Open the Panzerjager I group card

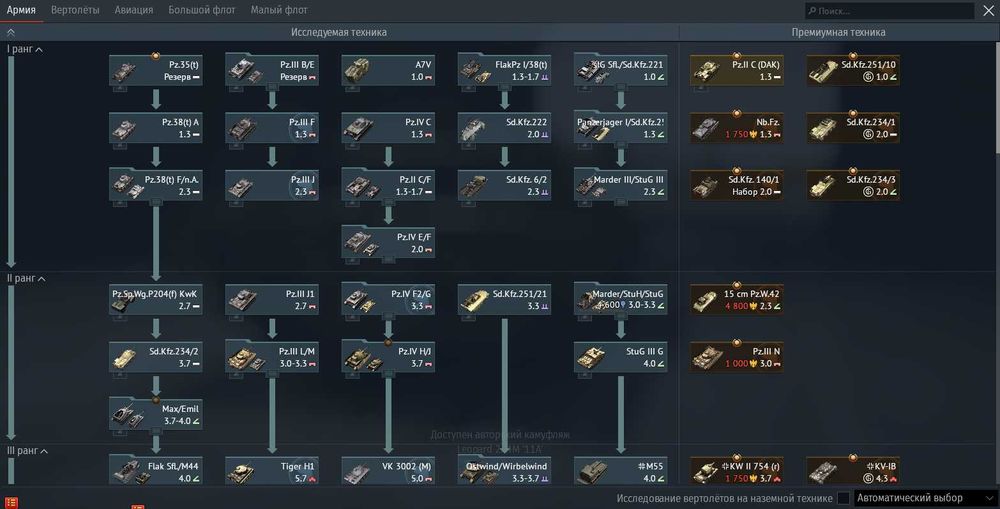point(621,128)
